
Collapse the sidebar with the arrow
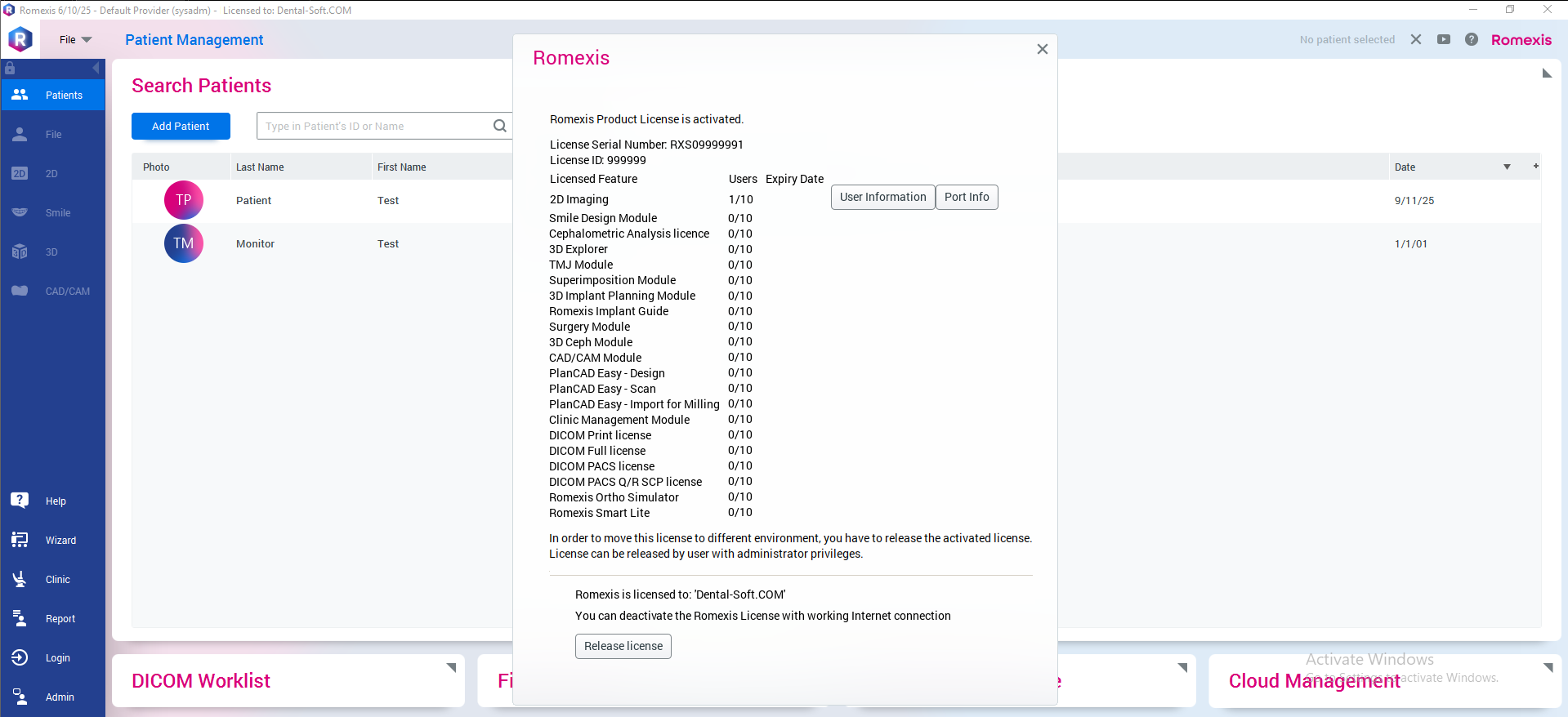(x=96, y=69)
